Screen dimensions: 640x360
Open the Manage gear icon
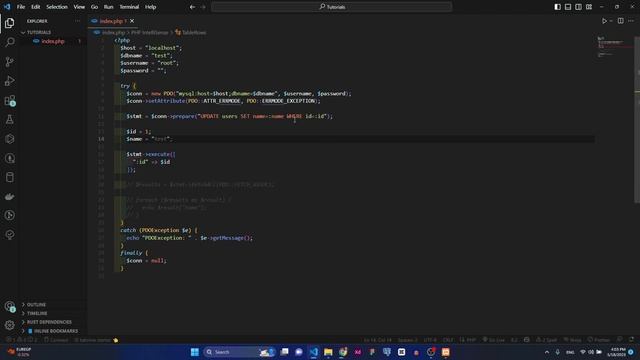(10, 325)
